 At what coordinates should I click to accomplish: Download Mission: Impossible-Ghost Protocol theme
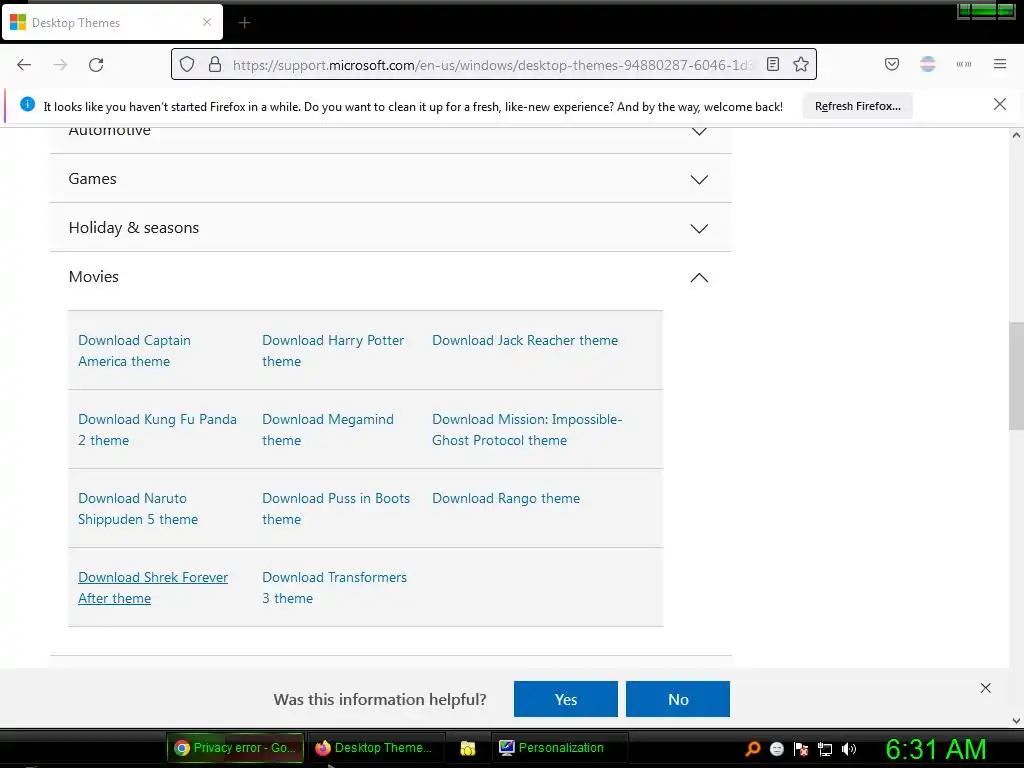coord(527,430)
